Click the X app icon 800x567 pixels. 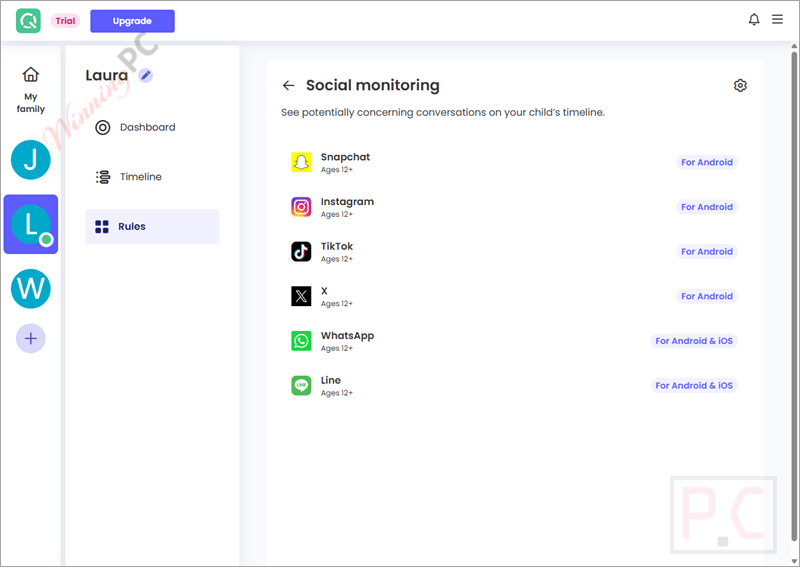tap(301, 296)
